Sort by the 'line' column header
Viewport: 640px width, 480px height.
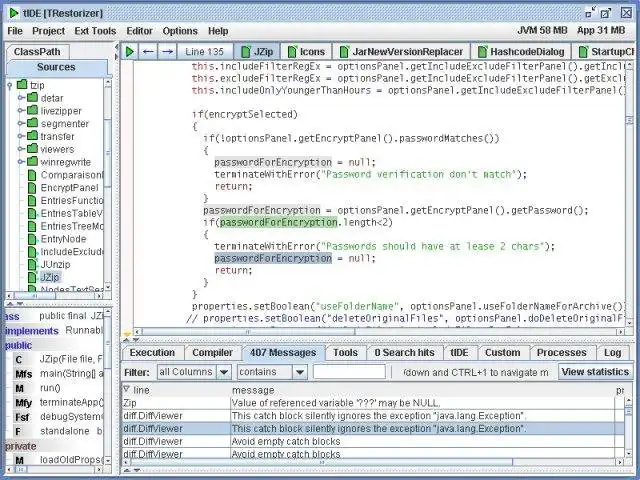[x=176, y=390]
